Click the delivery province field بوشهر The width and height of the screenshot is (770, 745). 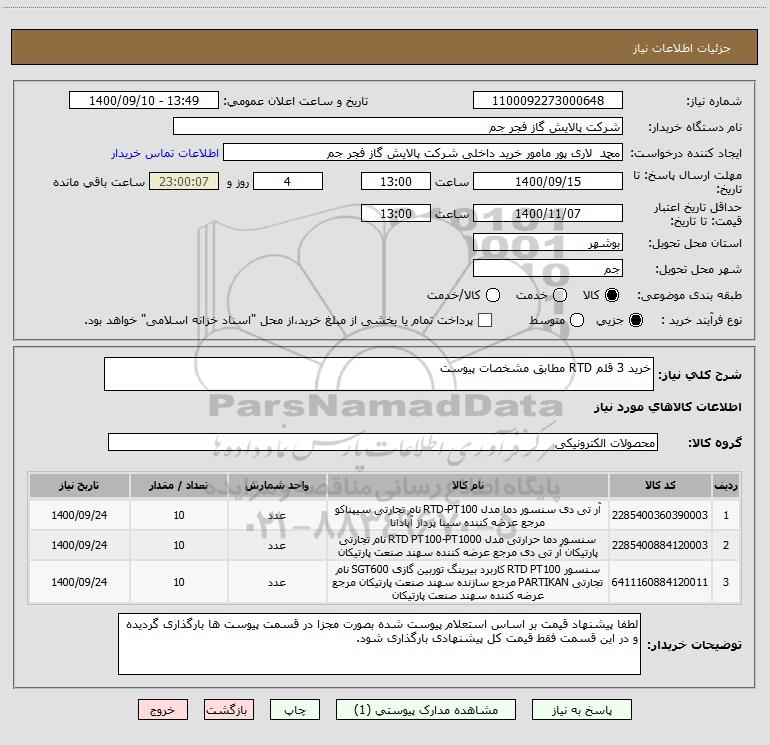[x=548, y=243]
